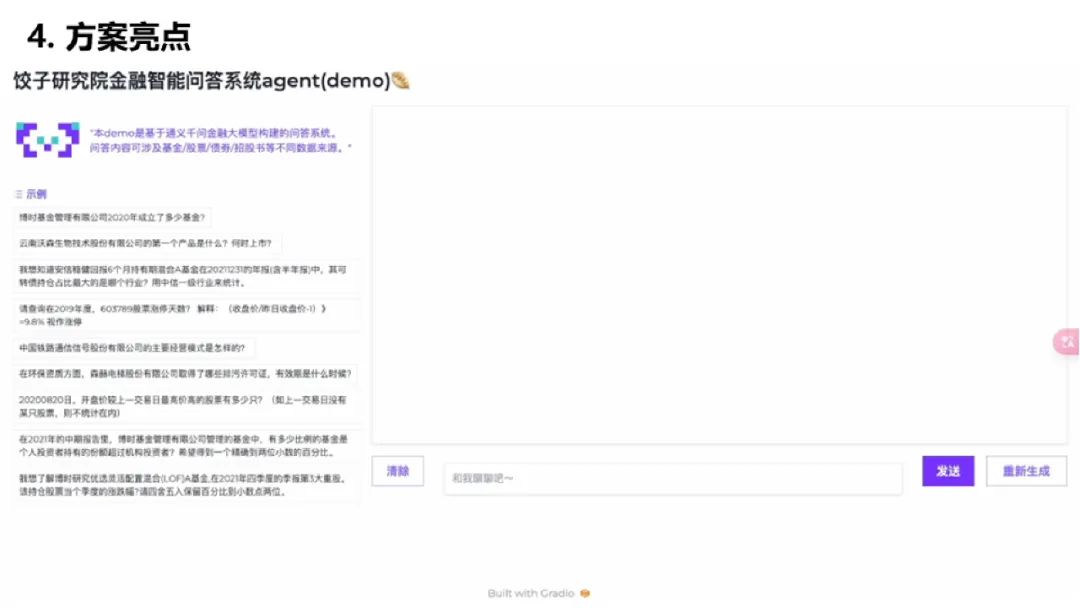Select example about 建信稳健回报 fund convertible bond industry
1080x608 pixels.
pyautogui.click(x=185, y=276)
